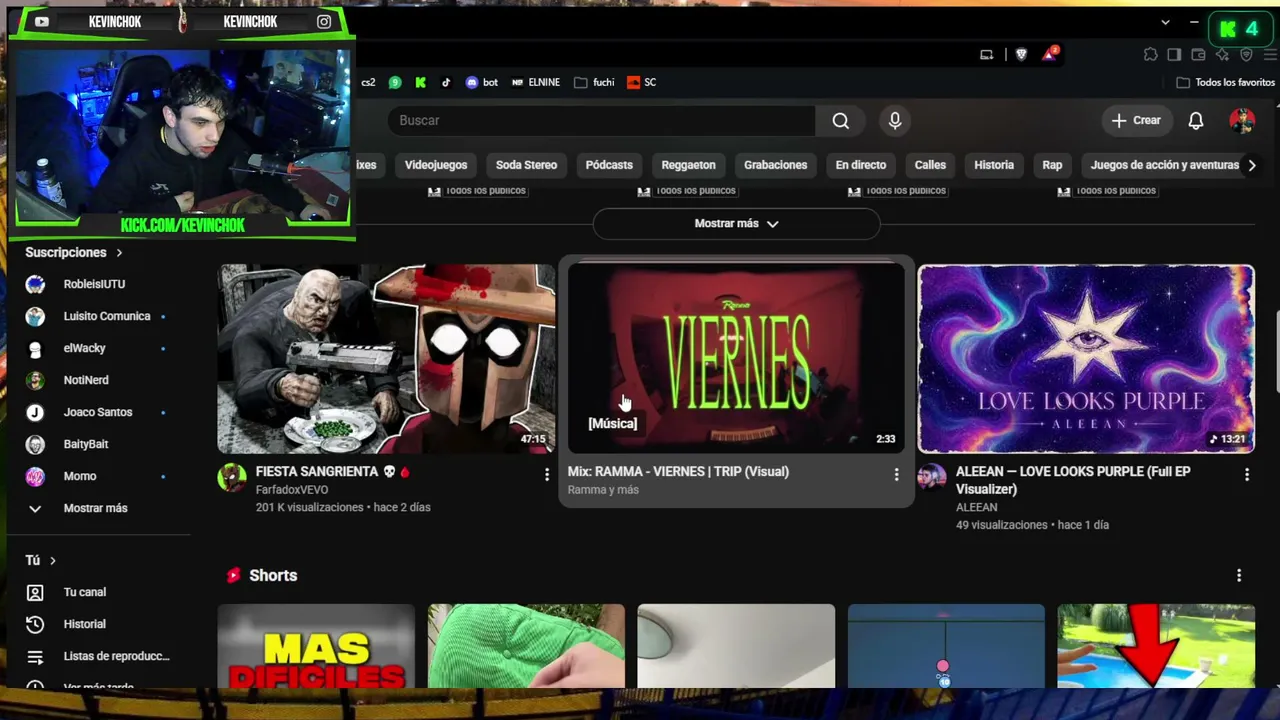Open the Luisito Comunica subscription channel
This screenshot has height=720, width=1280.
(x=107, y=316)
